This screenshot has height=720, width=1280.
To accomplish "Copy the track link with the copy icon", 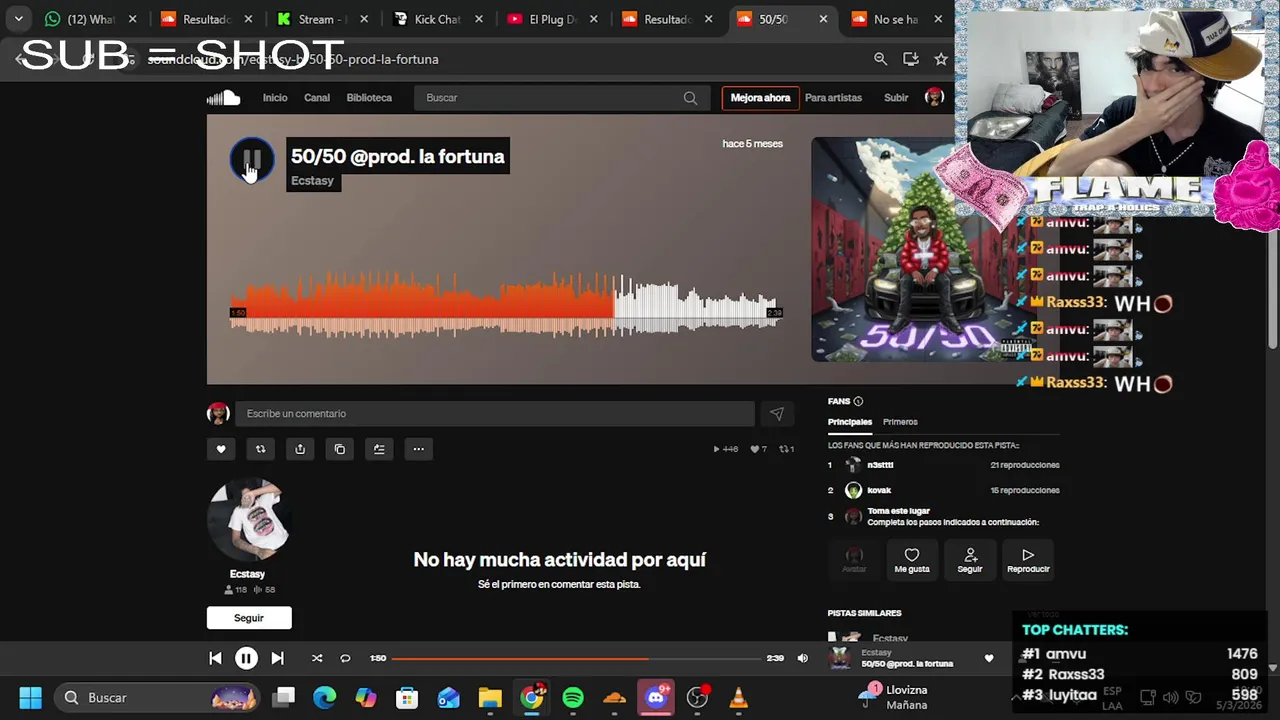I will point(340,449).
